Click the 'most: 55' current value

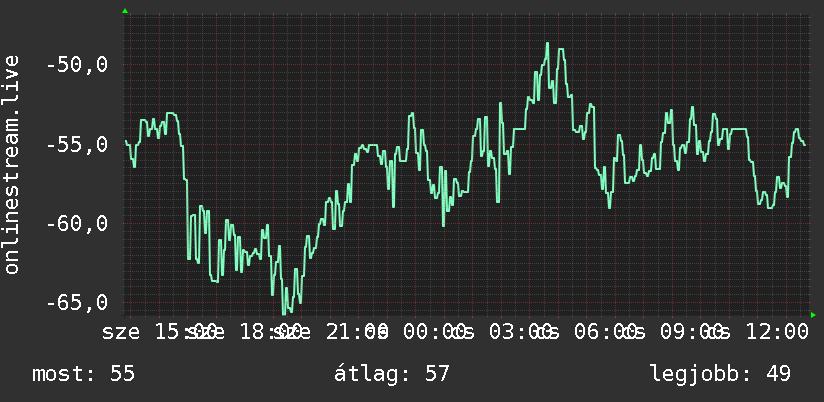click(x=84, y=374)
